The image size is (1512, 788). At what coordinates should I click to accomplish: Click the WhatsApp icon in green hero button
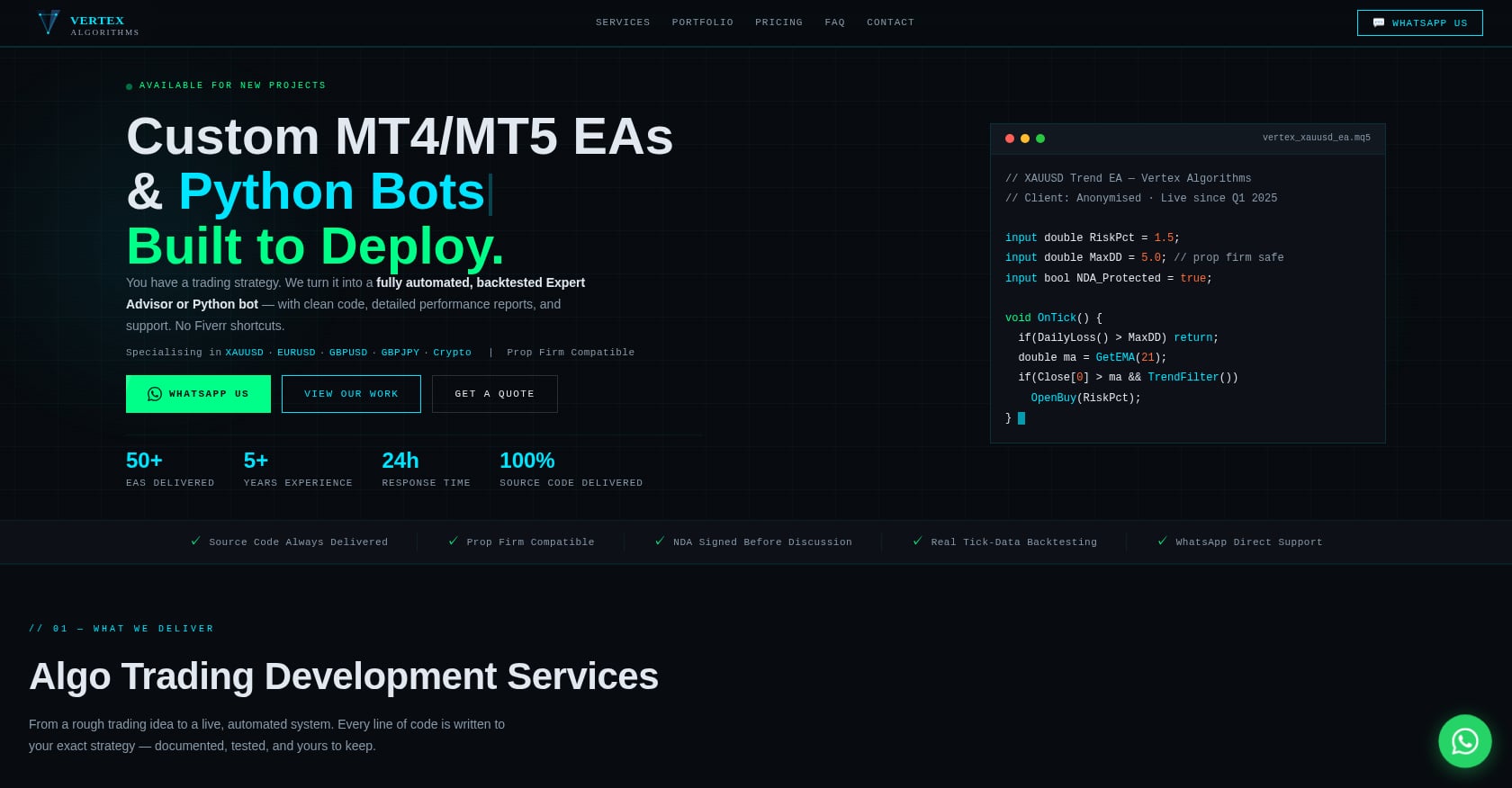(x=155, y=394)
